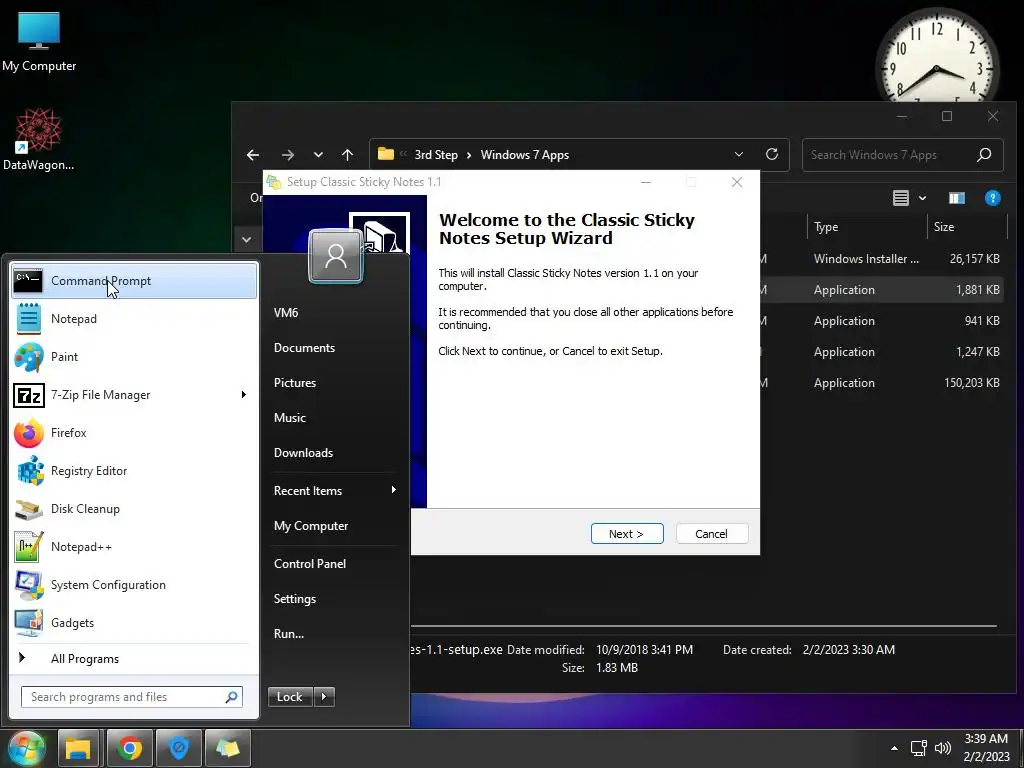Go up one folder level
Viewport: 1024px width, 768px height.
[347, 155]
